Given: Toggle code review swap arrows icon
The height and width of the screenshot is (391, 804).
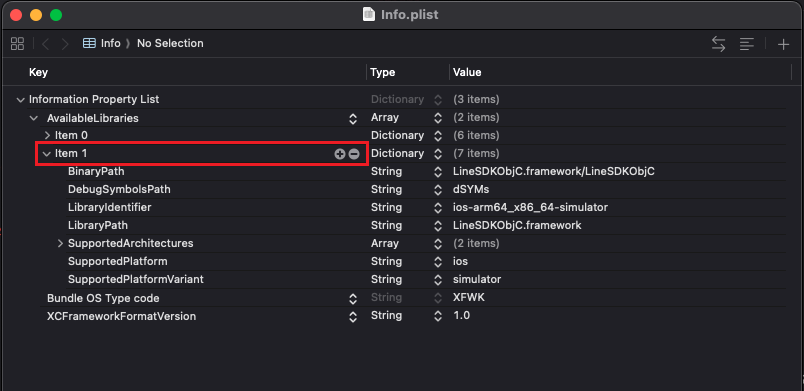Looking at the screenshot, I should (718, 44).
